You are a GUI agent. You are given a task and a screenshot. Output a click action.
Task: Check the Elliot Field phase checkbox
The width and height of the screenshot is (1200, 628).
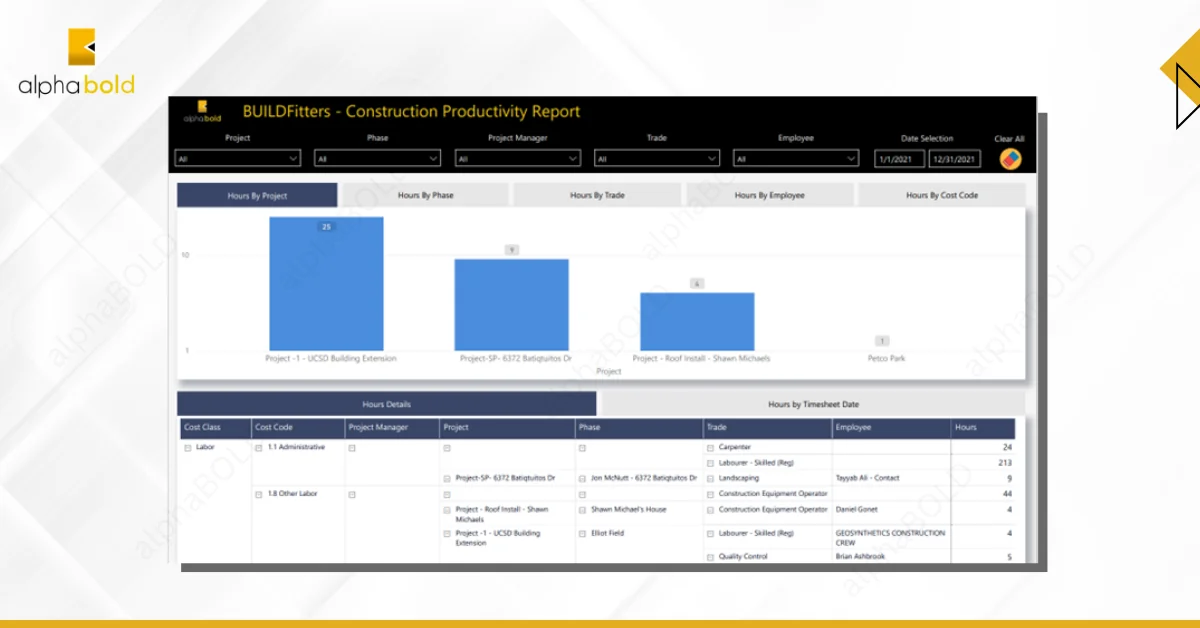click(x=583, y=534)
